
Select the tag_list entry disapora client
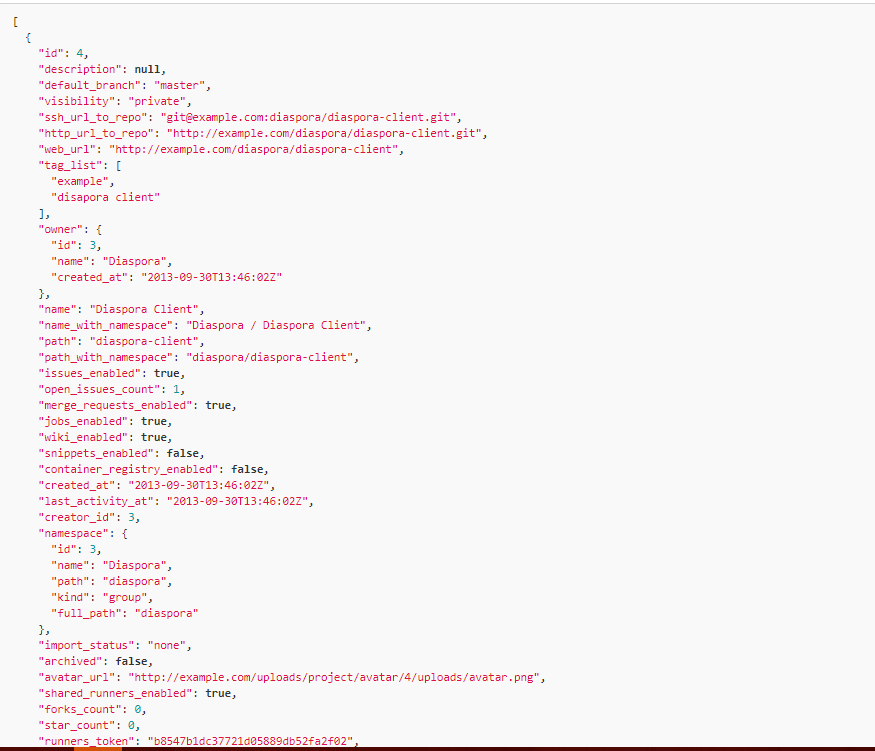tap(106, 197)
